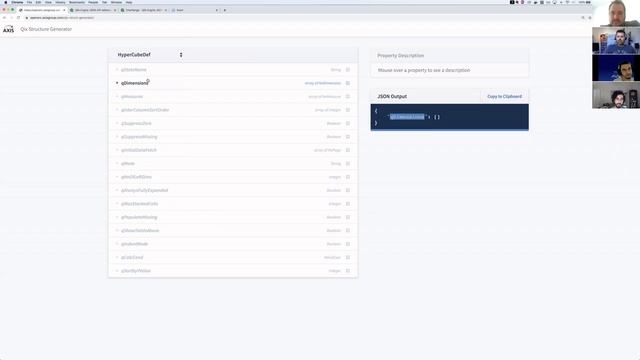Switch to the fourth browser tab
640x360 pixels.
tap(195, 10)
